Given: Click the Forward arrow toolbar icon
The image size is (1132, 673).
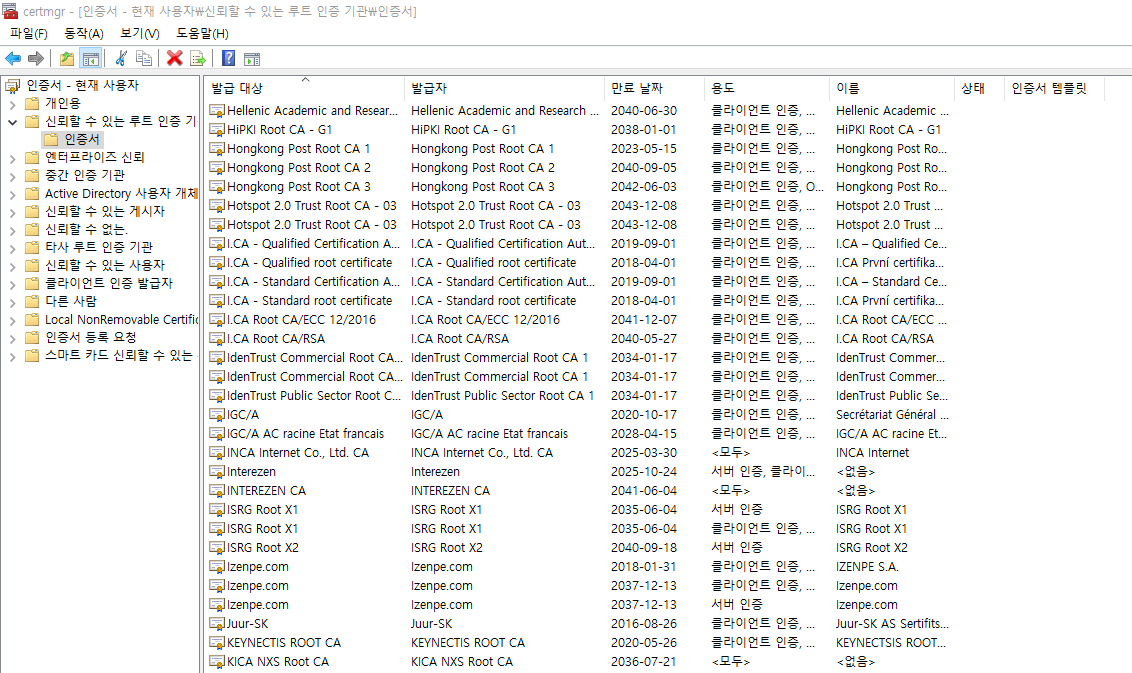Looking at the screenshot, I should (x=35, y=58).
